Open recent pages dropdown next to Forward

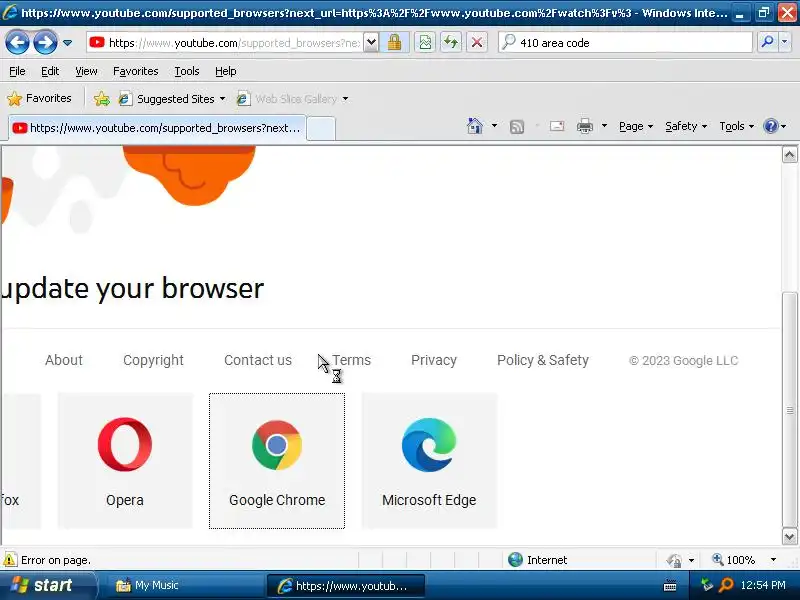67,43
